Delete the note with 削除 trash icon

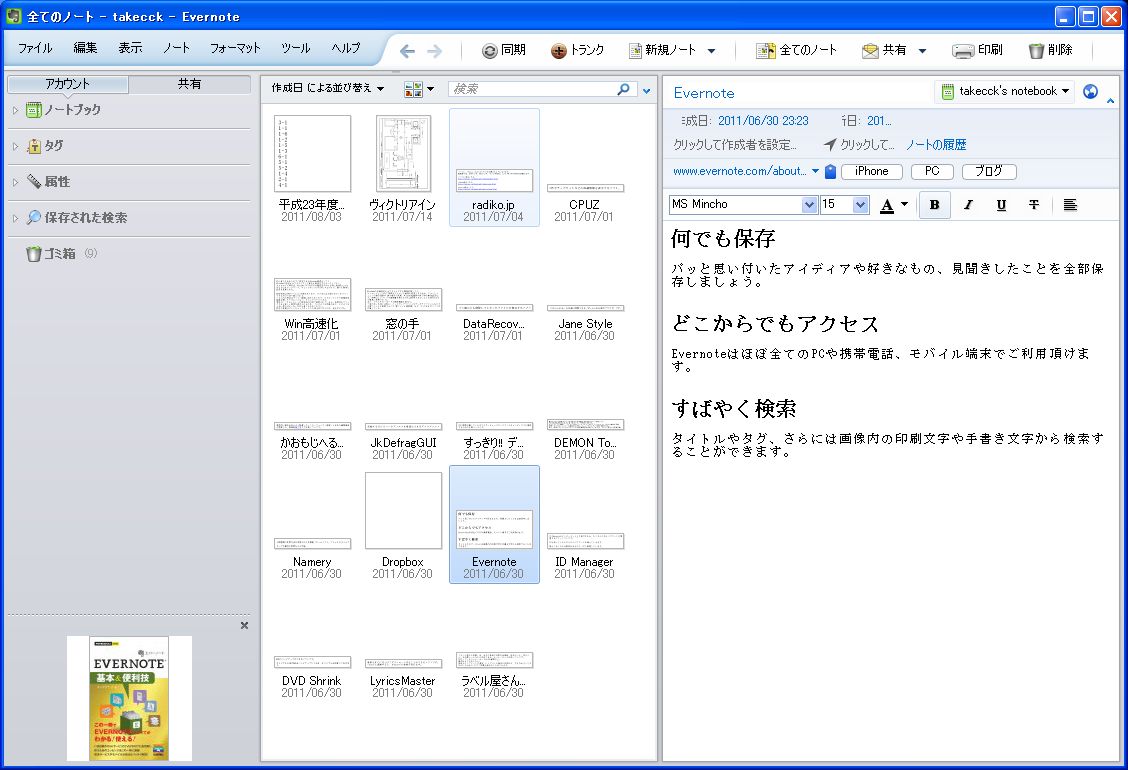(1036, 50)
